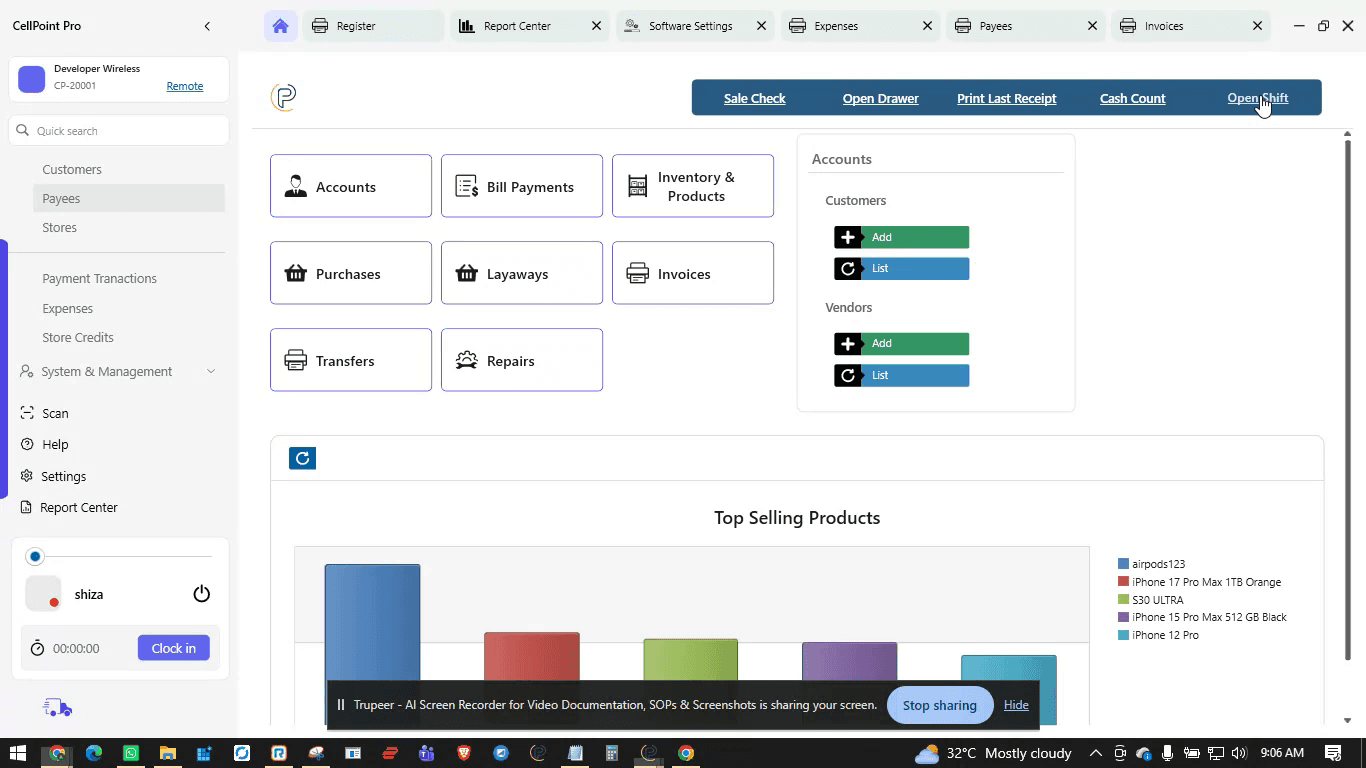Click the Open Shift link
Screen dimensions: 1366x768
1257,98
